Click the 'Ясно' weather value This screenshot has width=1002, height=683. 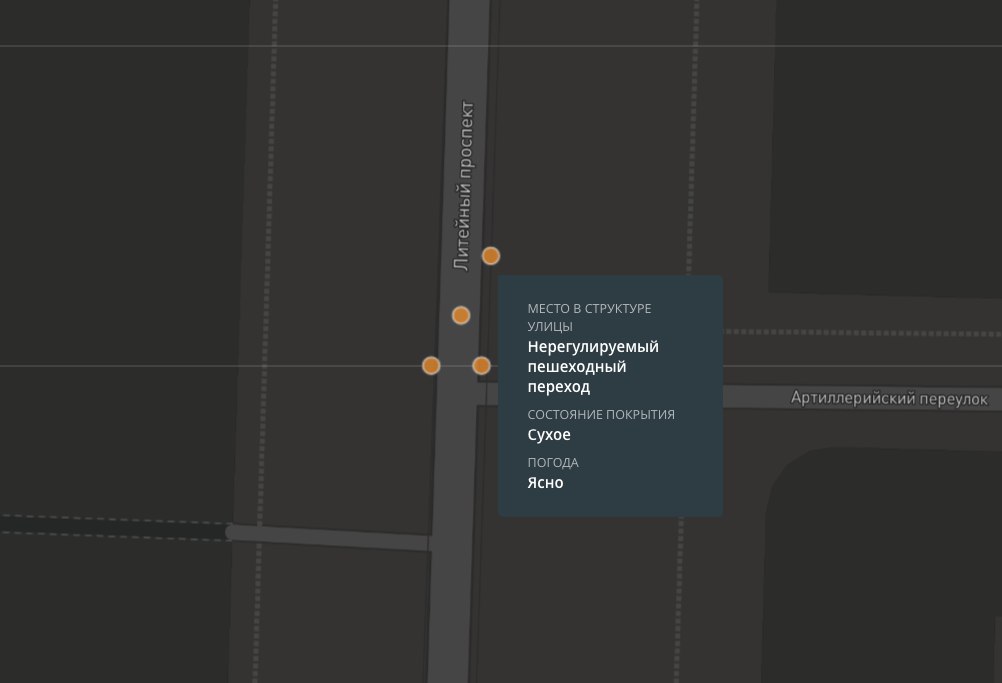(545, 482)
